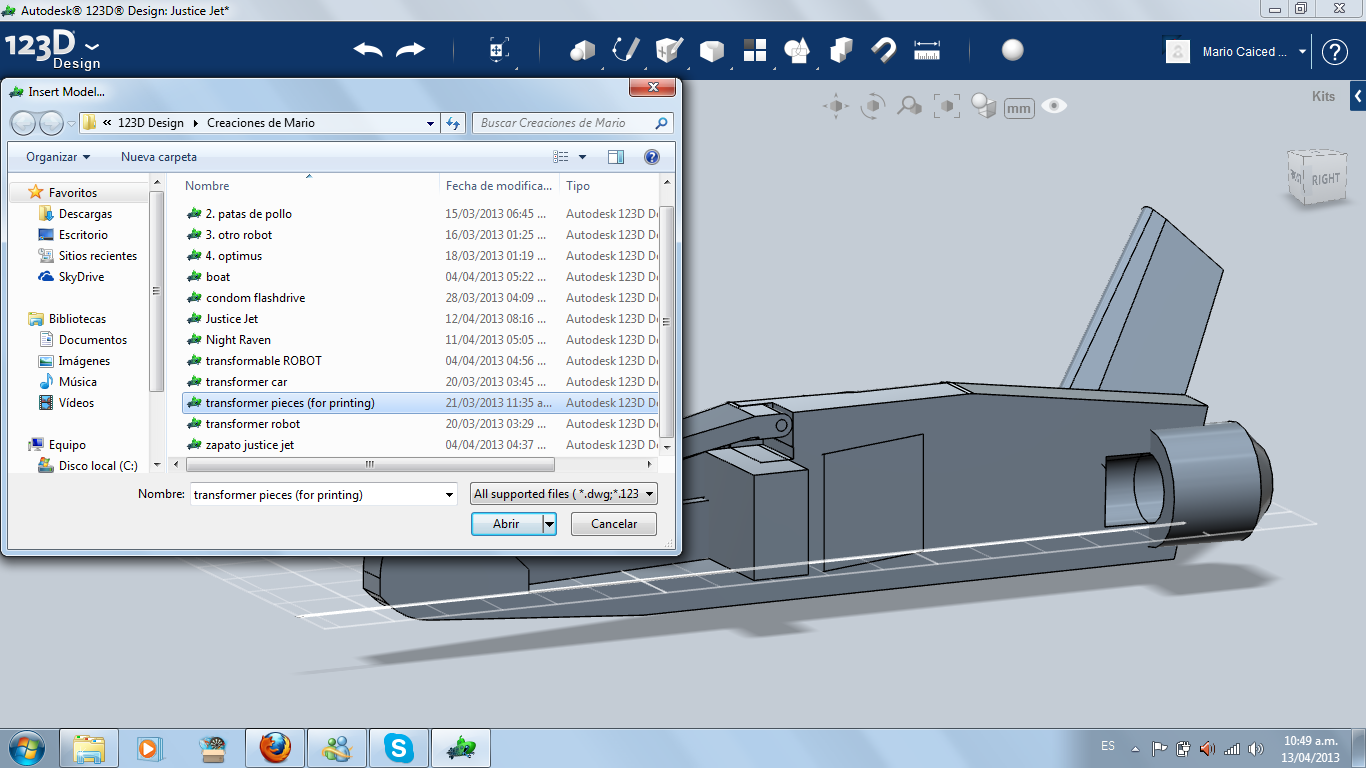
Task: Change units via the mm button
Action: click(1019, 108)
